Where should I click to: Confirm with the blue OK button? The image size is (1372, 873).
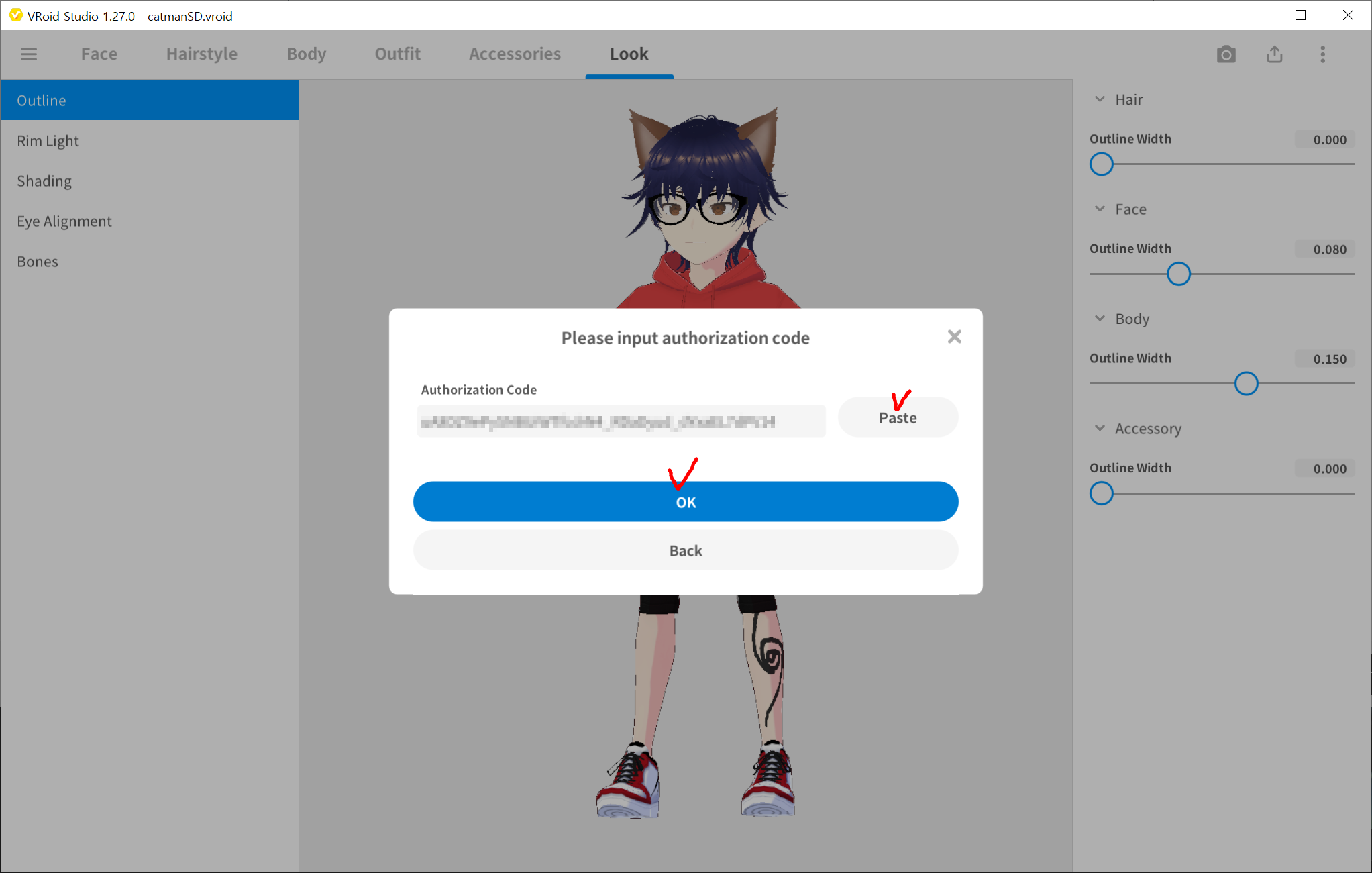tap(685, 502)
